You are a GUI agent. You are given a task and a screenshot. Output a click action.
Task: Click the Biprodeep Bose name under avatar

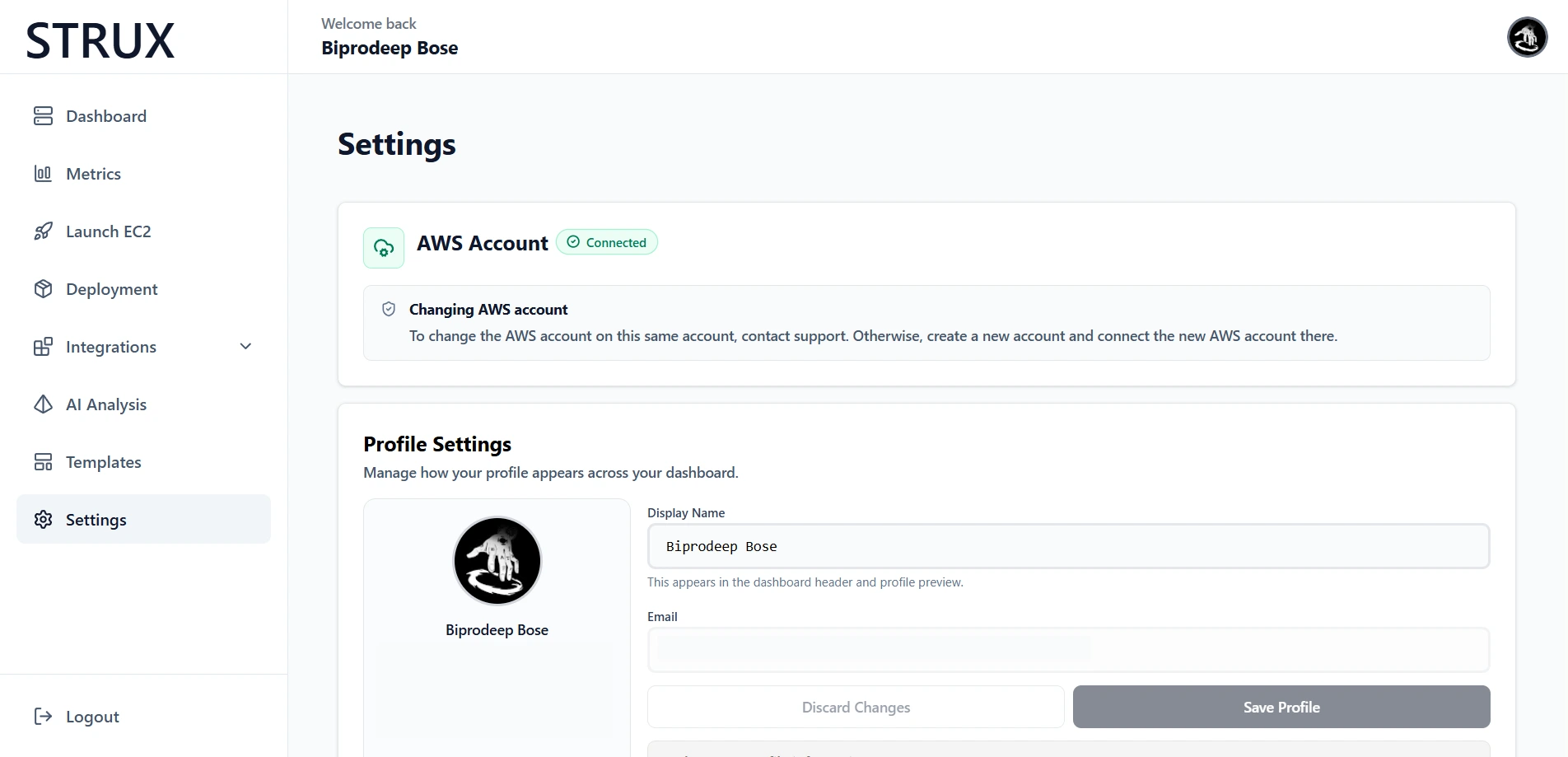497,630
